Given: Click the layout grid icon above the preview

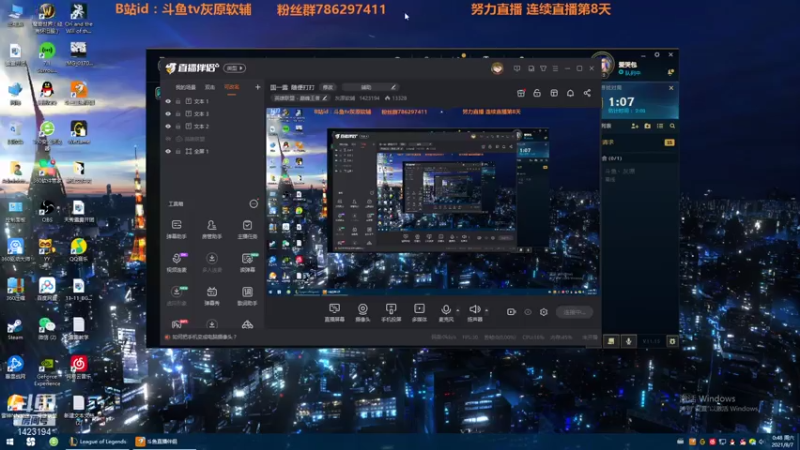Looking at the screenshot, I should click(554, 93).
